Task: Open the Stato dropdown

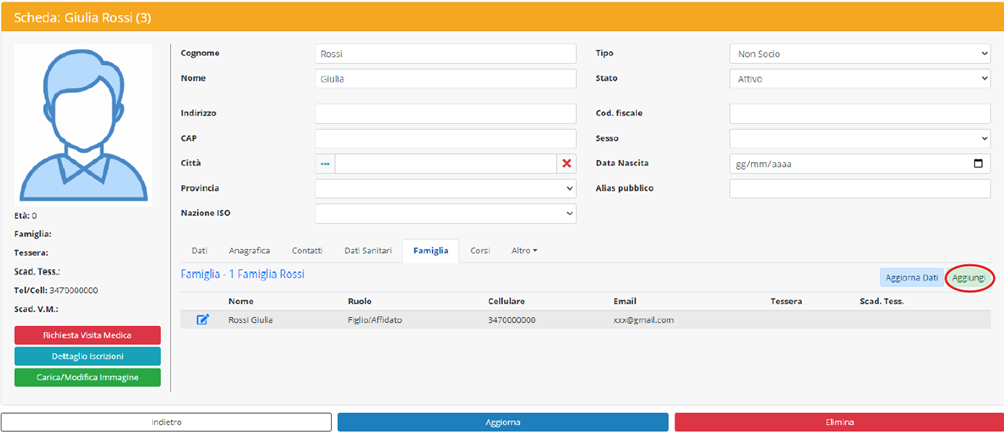Action: 859,78
